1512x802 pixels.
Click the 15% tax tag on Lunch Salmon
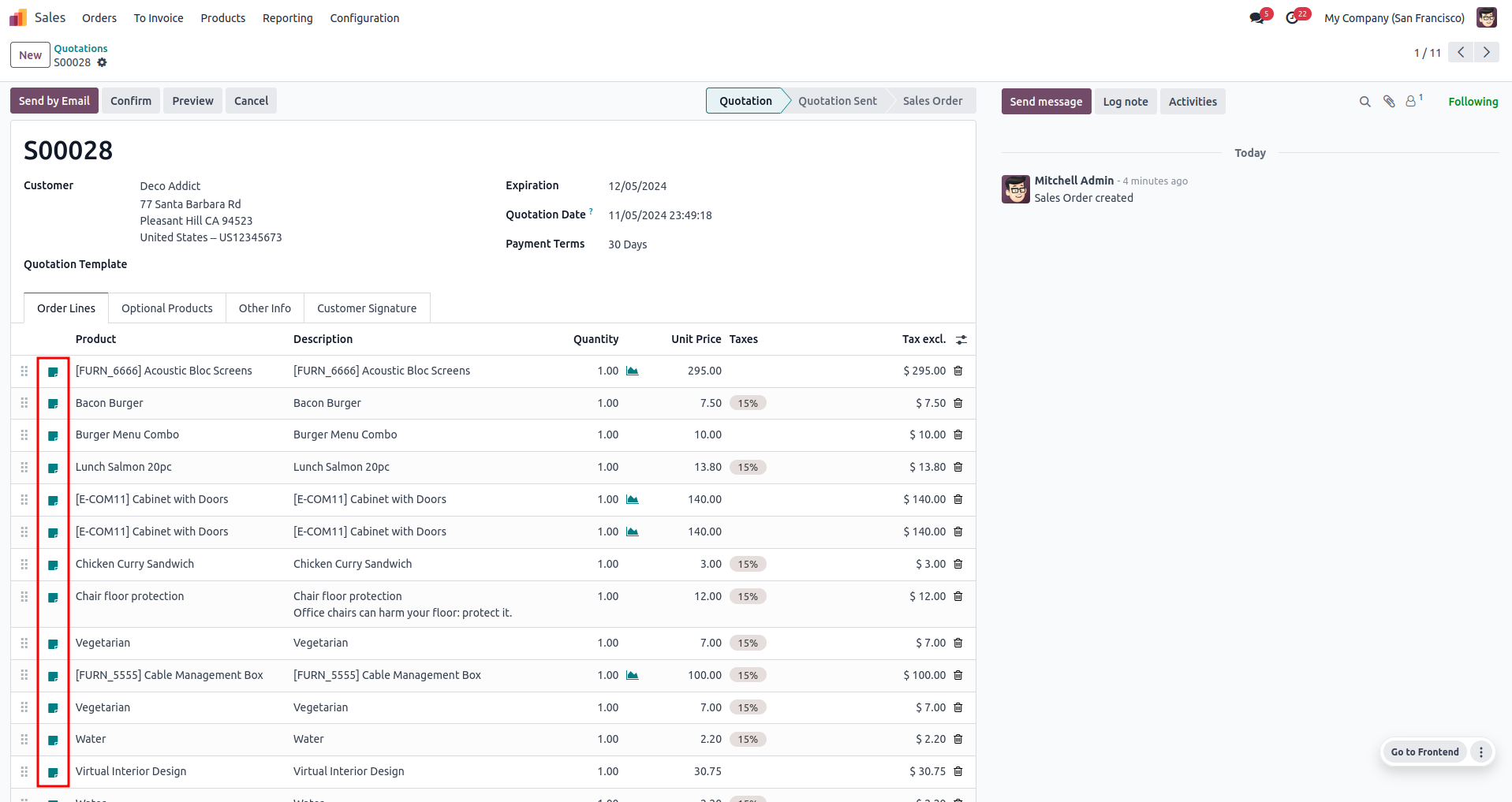(x=748, y=468)
